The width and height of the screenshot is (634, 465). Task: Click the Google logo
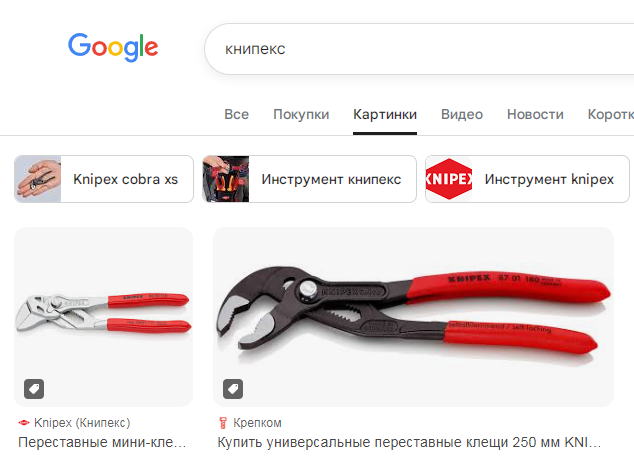point(113,47)
